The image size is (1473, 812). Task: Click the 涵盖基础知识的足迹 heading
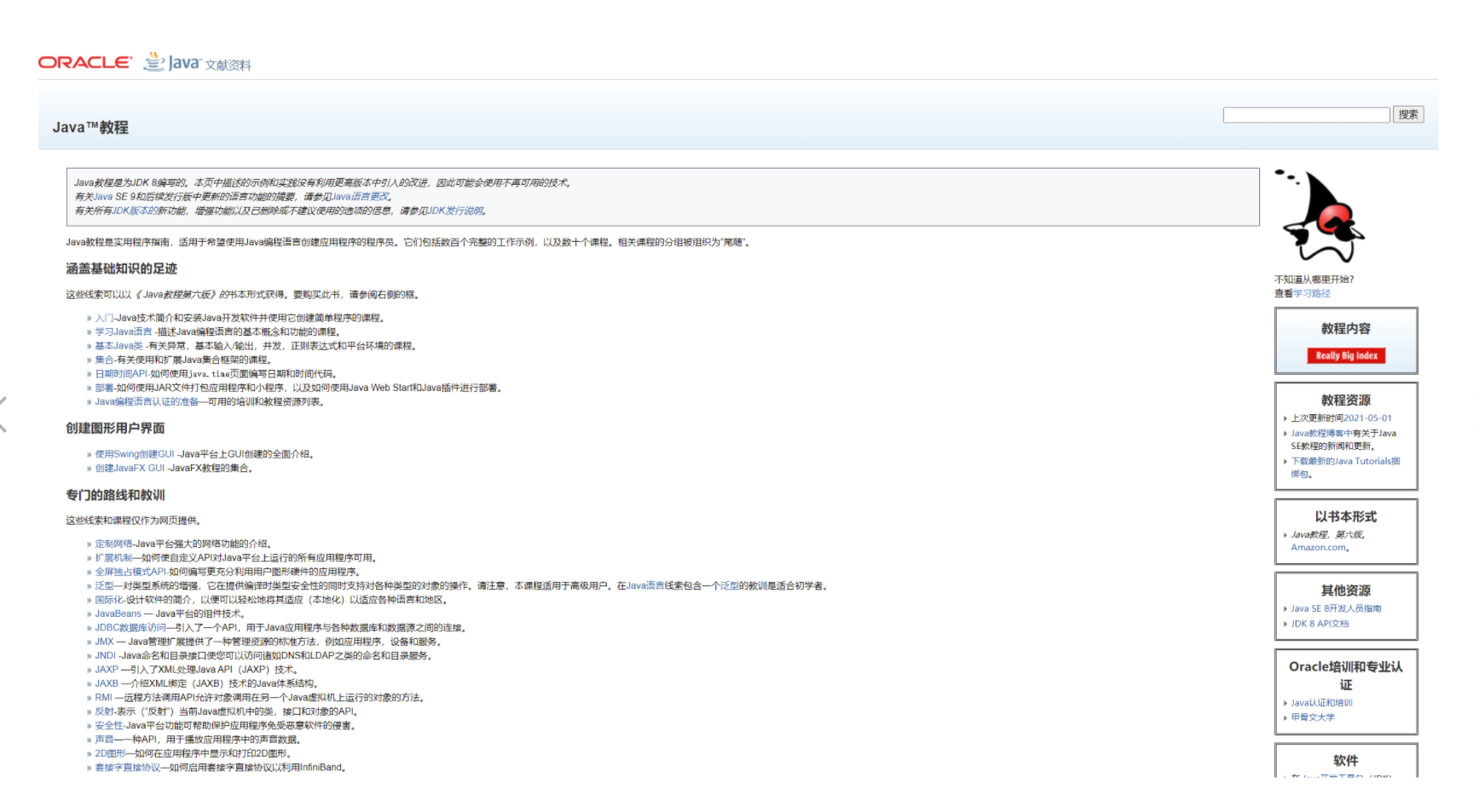[121, 268]
